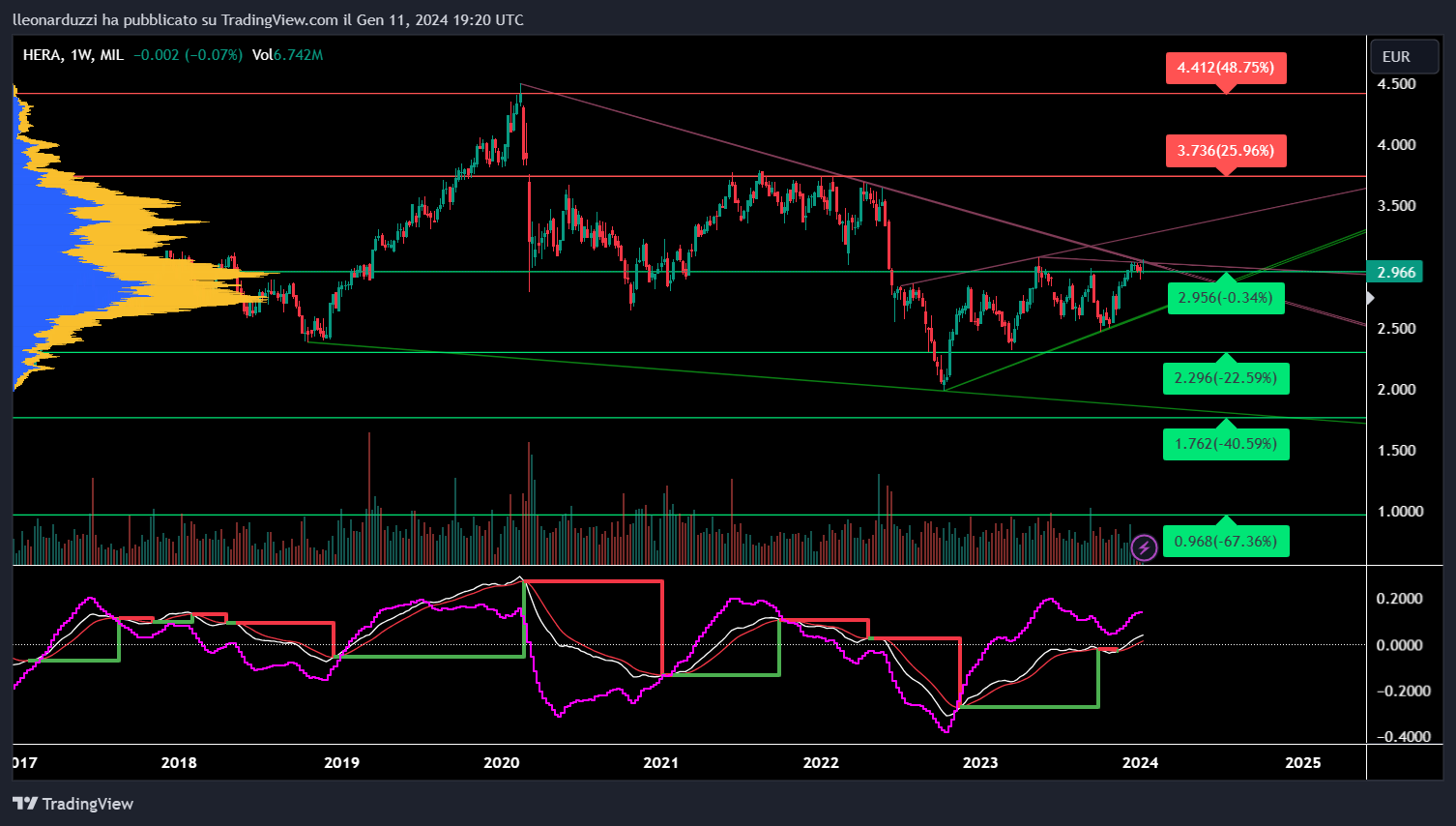Click the 1W timeframe label
Viewport: 1456px width, 826px height.
[80, 55]
